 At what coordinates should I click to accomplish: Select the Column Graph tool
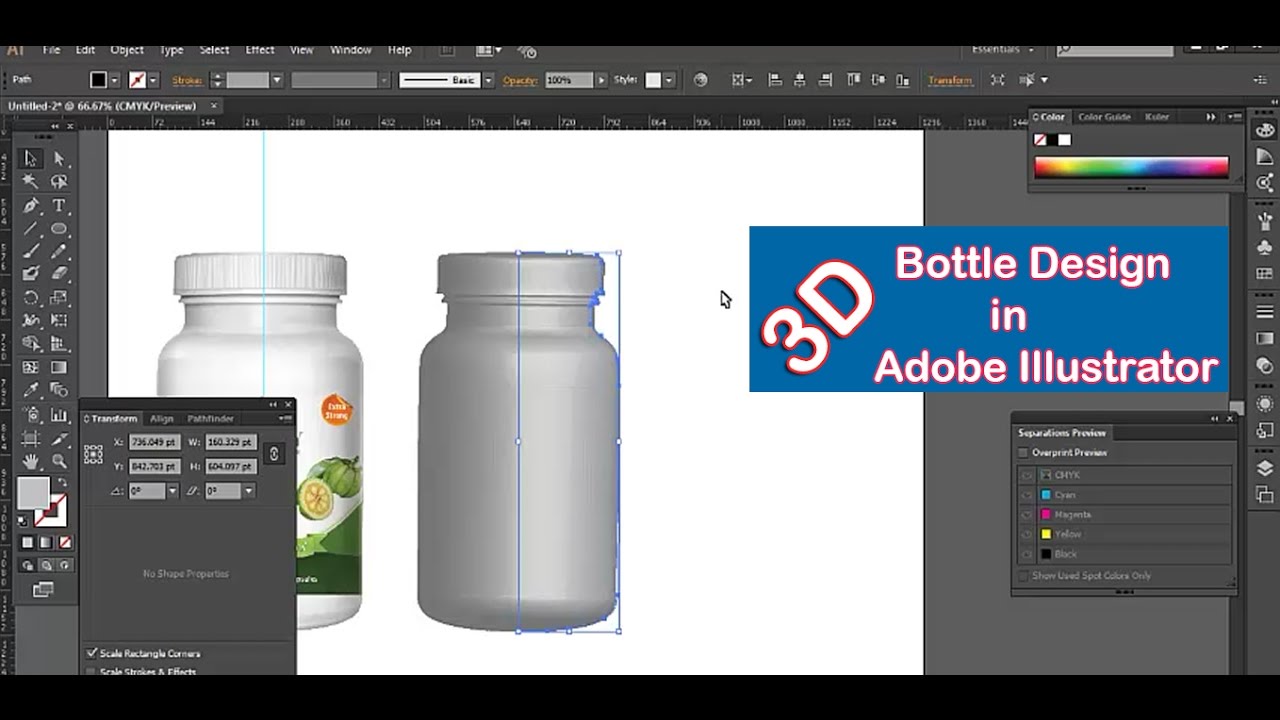(59, 414)
